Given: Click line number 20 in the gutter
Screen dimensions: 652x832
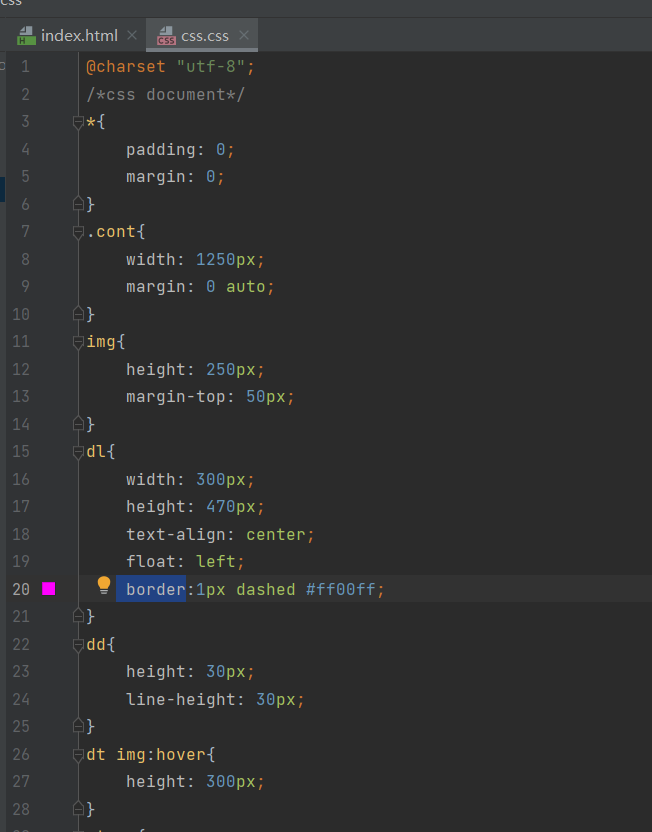Looking at the screenshot, I should point(21,589).
